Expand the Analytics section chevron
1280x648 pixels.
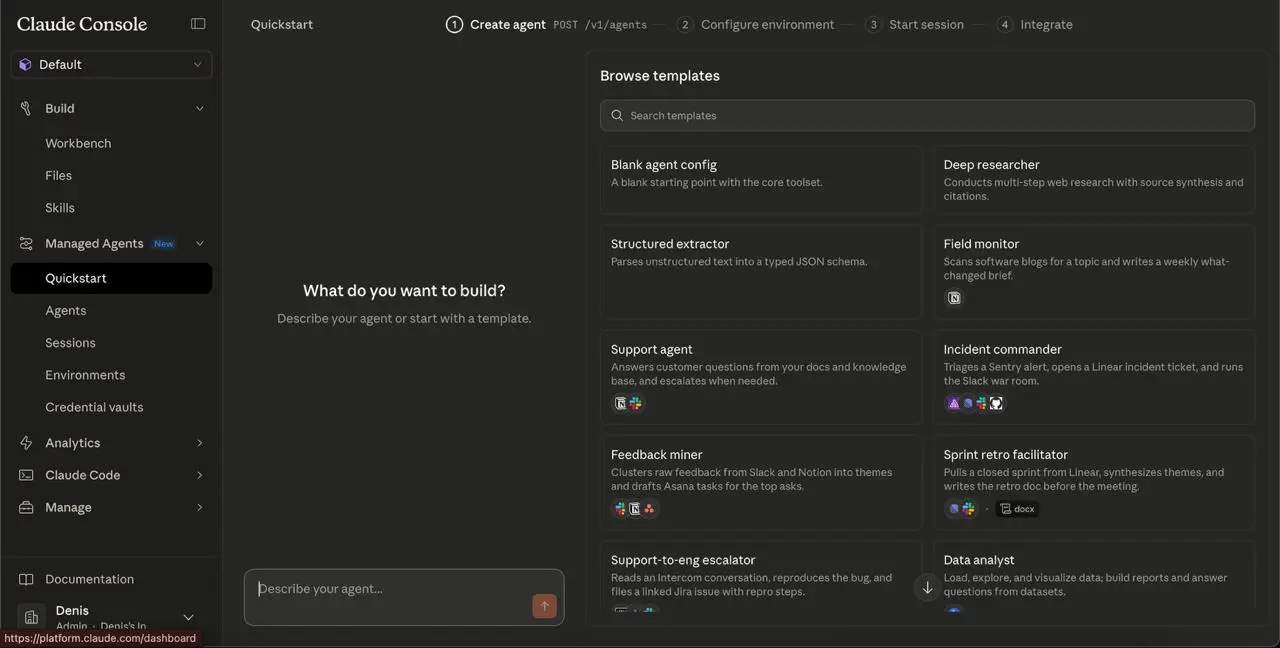pos(199,443)
